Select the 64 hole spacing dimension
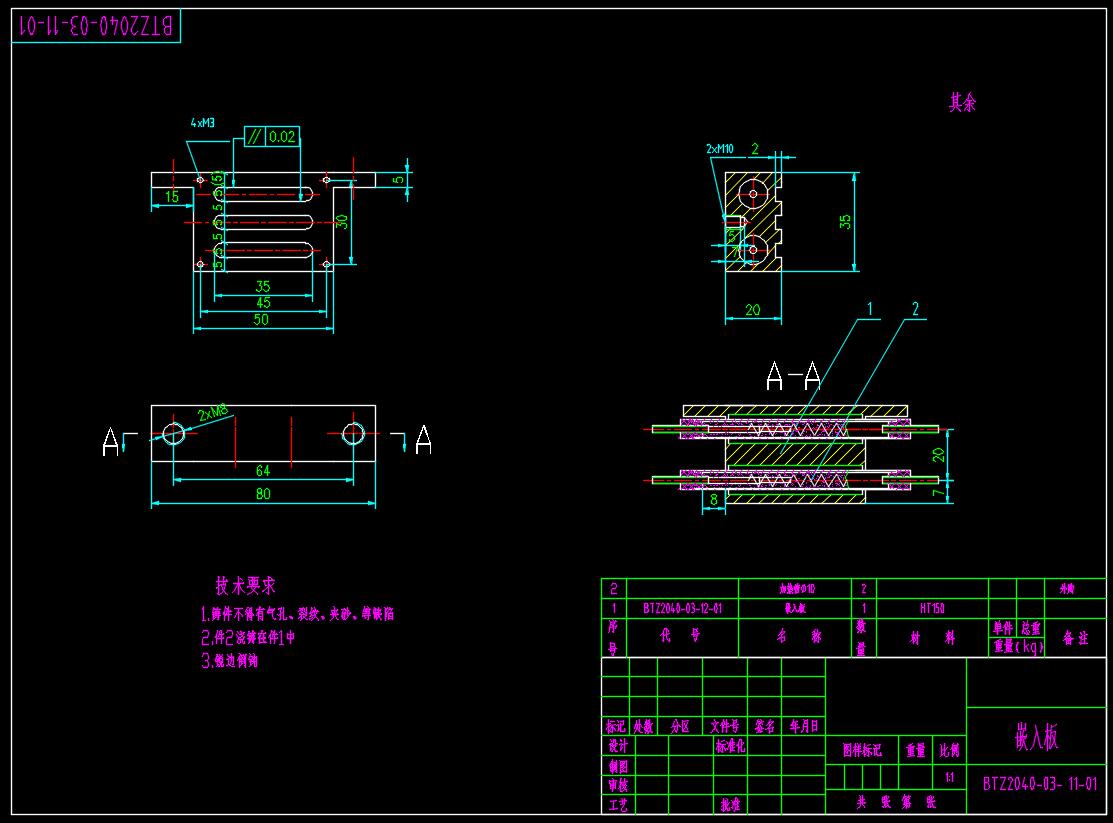Screen dimensions: 1113x823 click(262, 471)
